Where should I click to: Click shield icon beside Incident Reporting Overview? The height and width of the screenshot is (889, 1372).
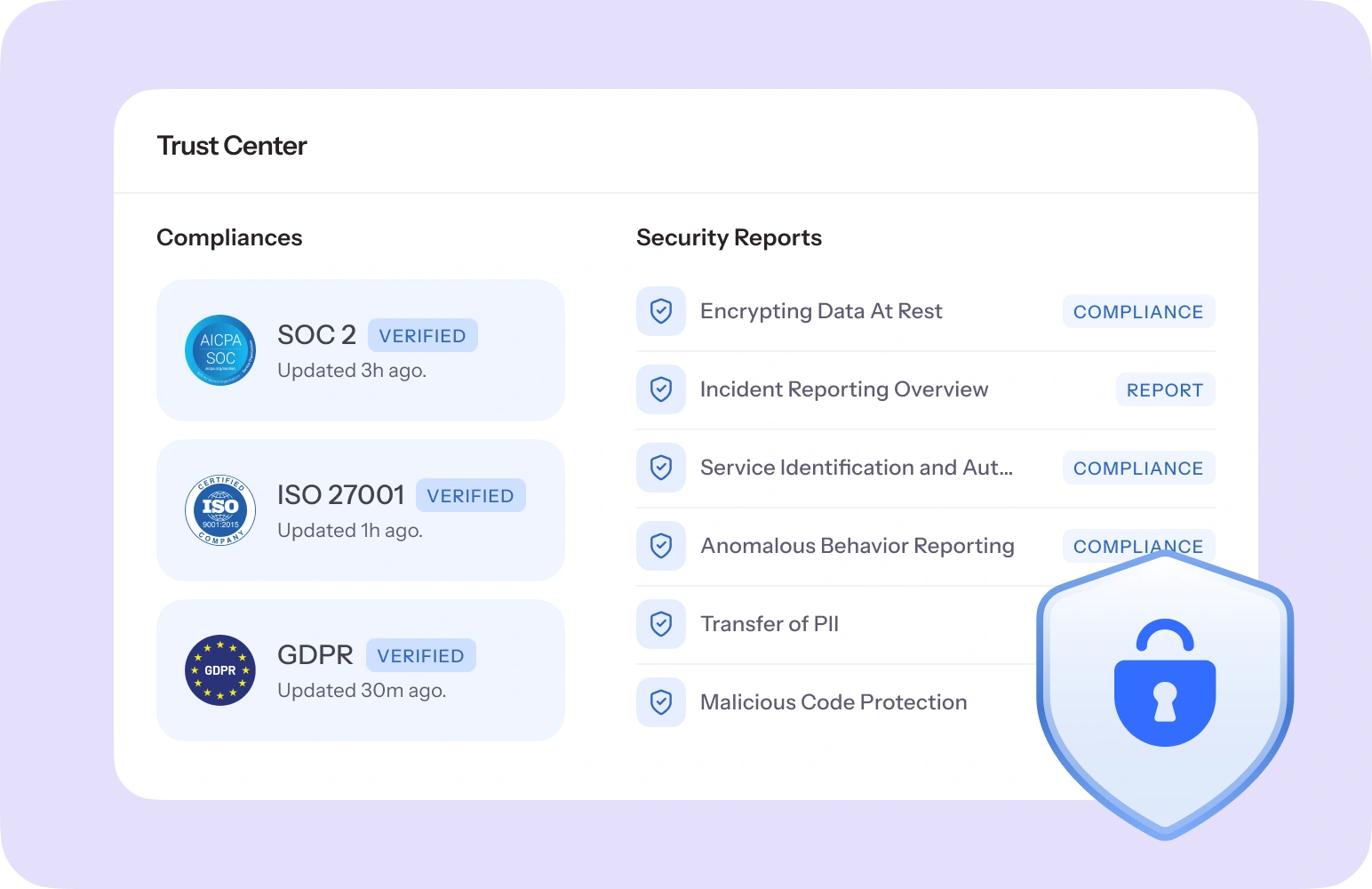point(661,389)
